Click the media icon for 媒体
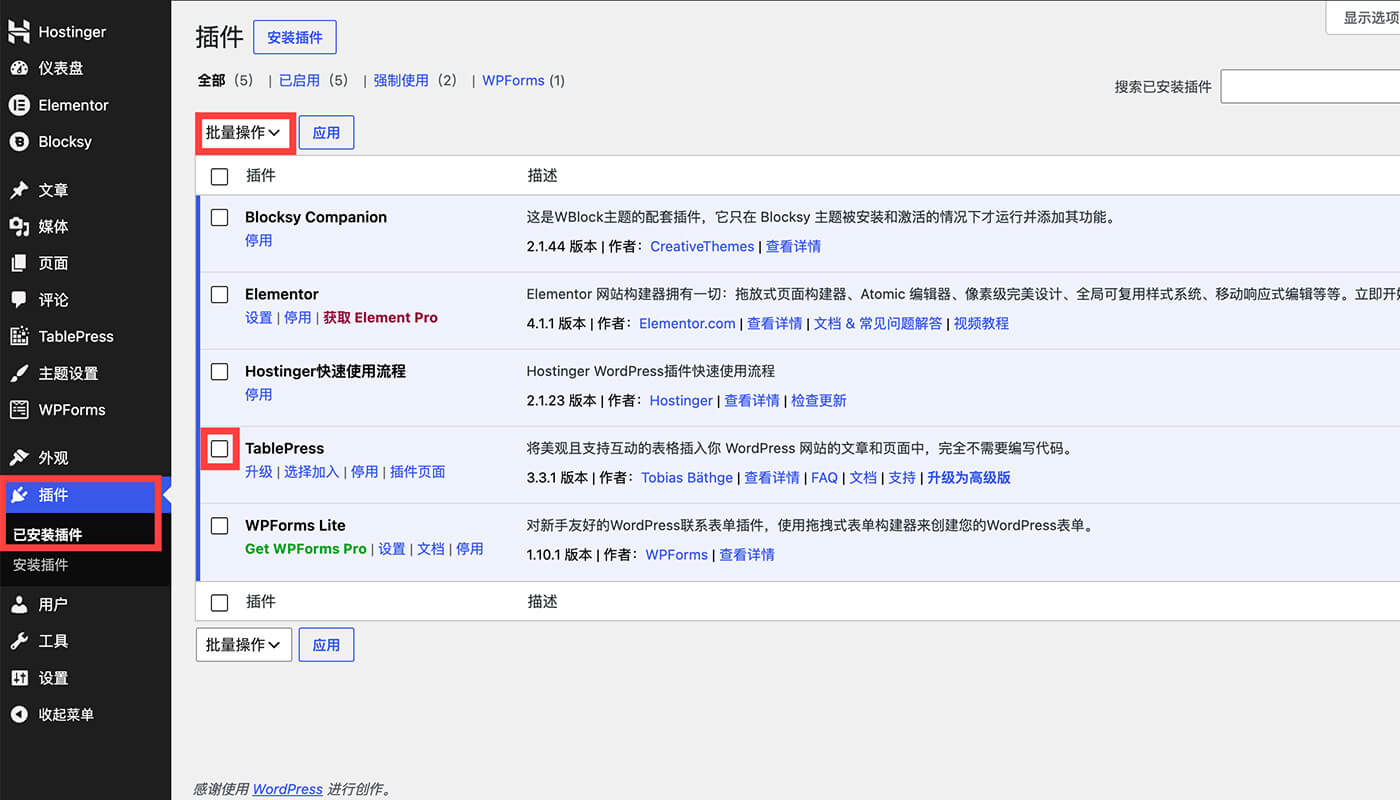The image size is (1400, 800). click(x=19, y=227)
